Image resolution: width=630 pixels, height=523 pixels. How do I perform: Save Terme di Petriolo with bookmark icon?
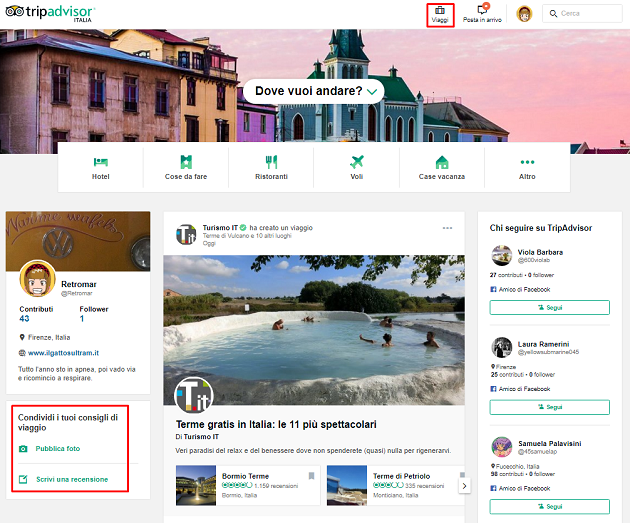(x=462, y=476)
